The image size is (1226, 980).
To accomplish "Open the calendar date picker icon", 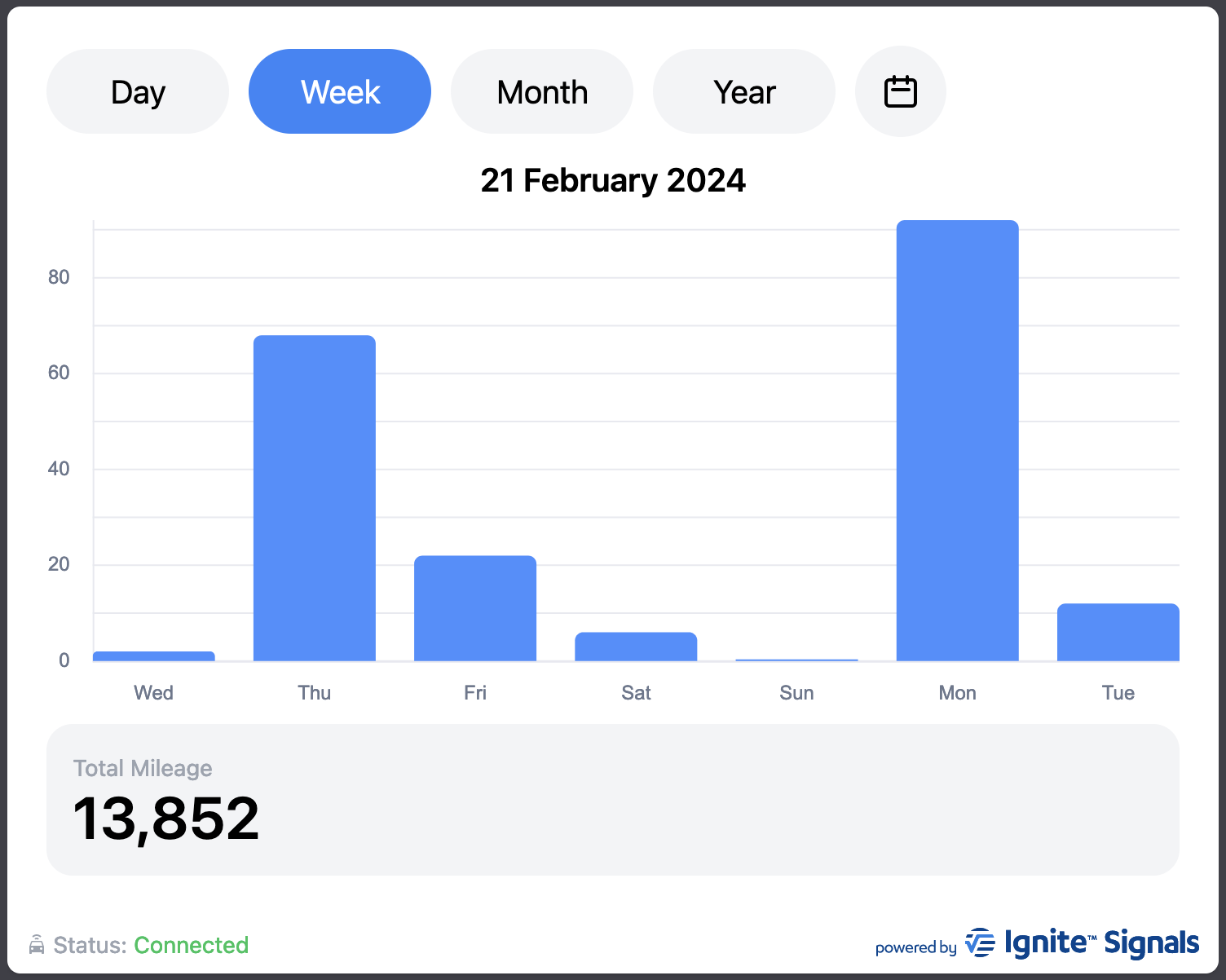I will coord(900,91).
